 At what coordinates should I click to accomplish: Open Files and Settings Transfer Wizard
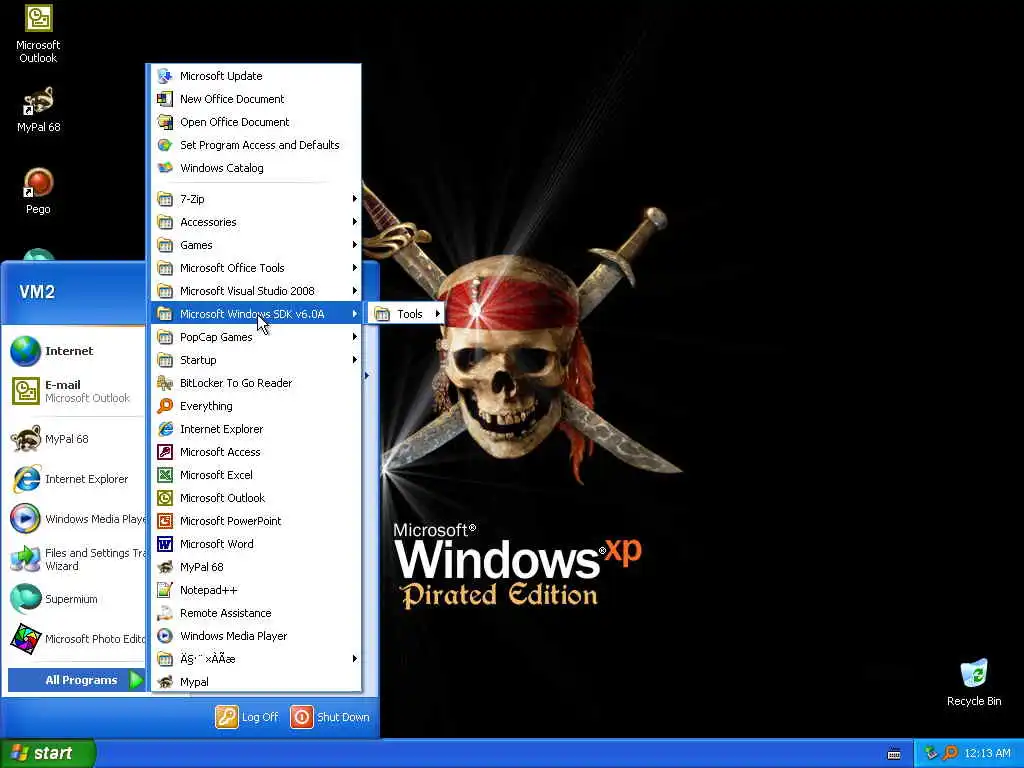click(x=76, y=559)
